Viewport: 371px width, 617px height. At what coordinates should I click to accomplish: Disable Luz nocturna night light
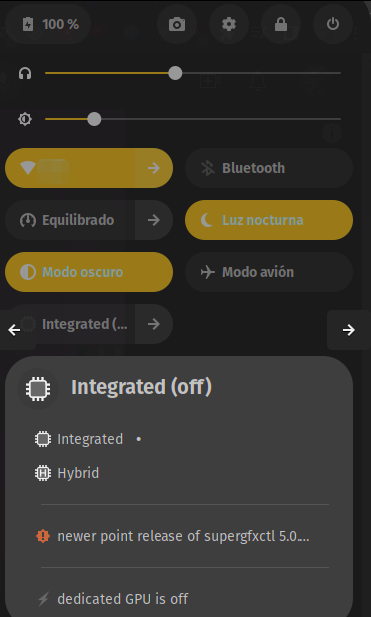click(269, 220)
